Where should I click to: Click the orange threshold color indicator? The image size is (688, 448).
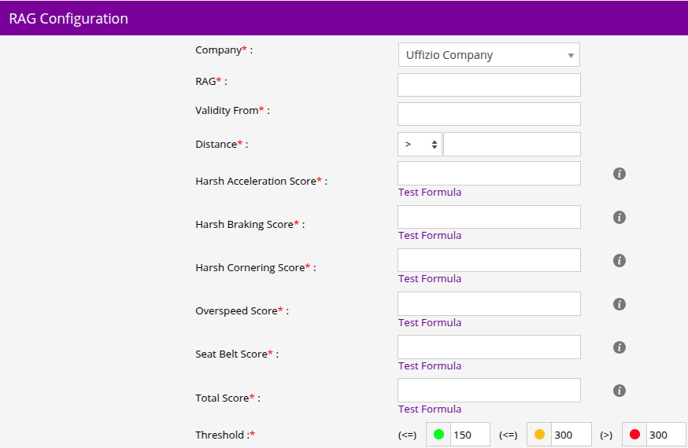coord(539,435)
